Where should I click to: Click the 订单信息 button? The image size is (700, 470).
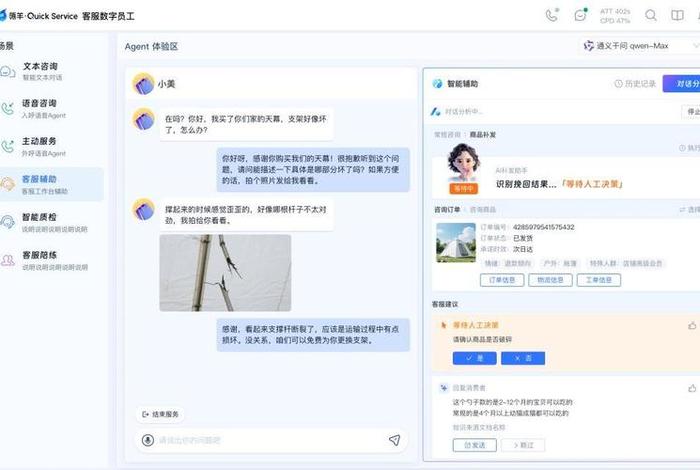[502, 280]
